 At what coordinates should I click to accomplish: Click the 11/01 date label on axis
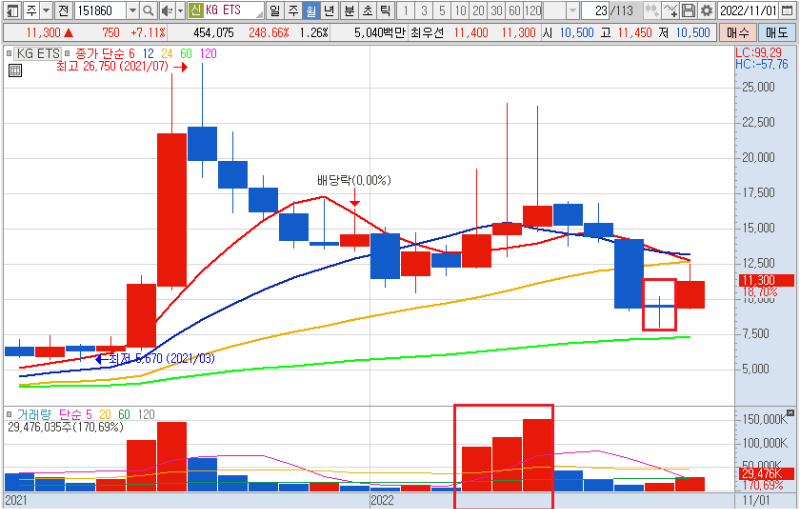[756, 500]
